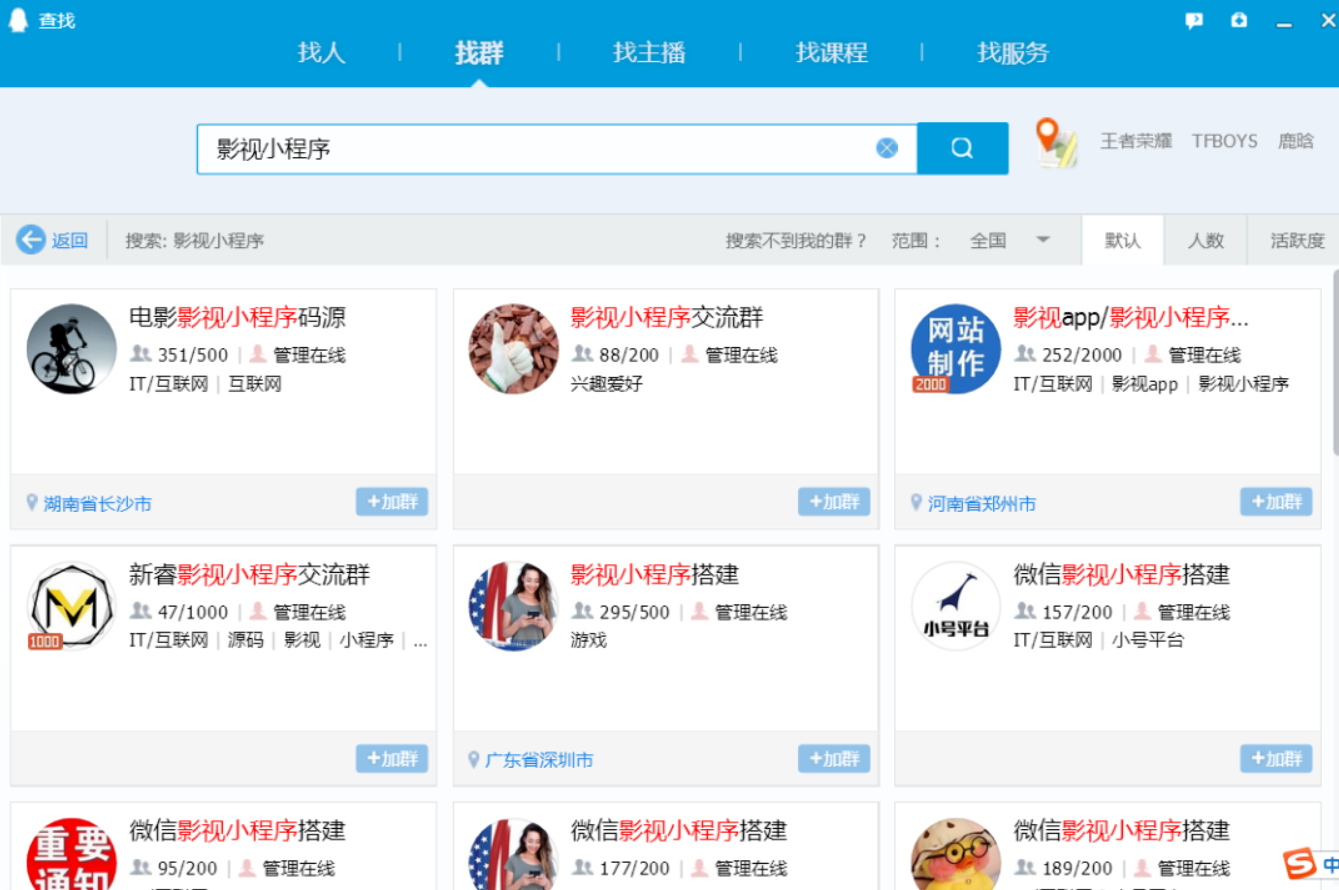Image resolution: width=1339 pixels, height=890 pixels.
Task: Click location link 广东省深圳市
Action: tap(539, 760)
